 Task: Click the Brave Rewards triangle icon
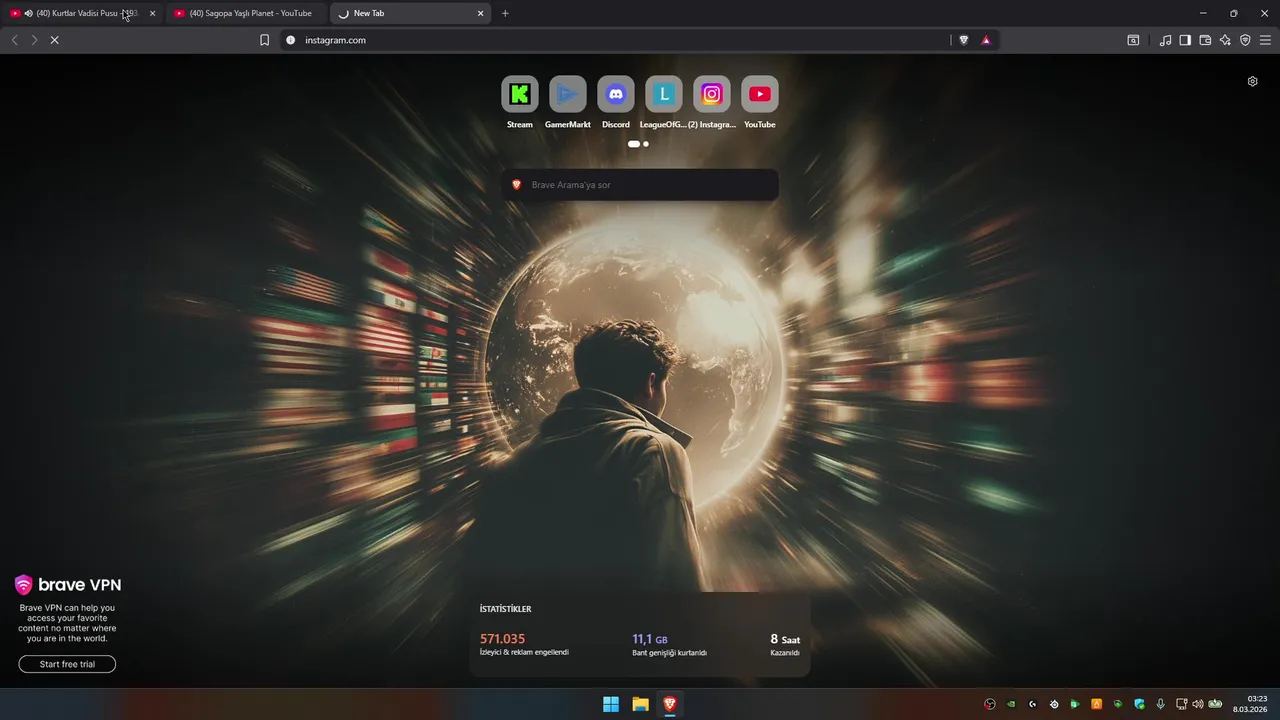(986, 40)
